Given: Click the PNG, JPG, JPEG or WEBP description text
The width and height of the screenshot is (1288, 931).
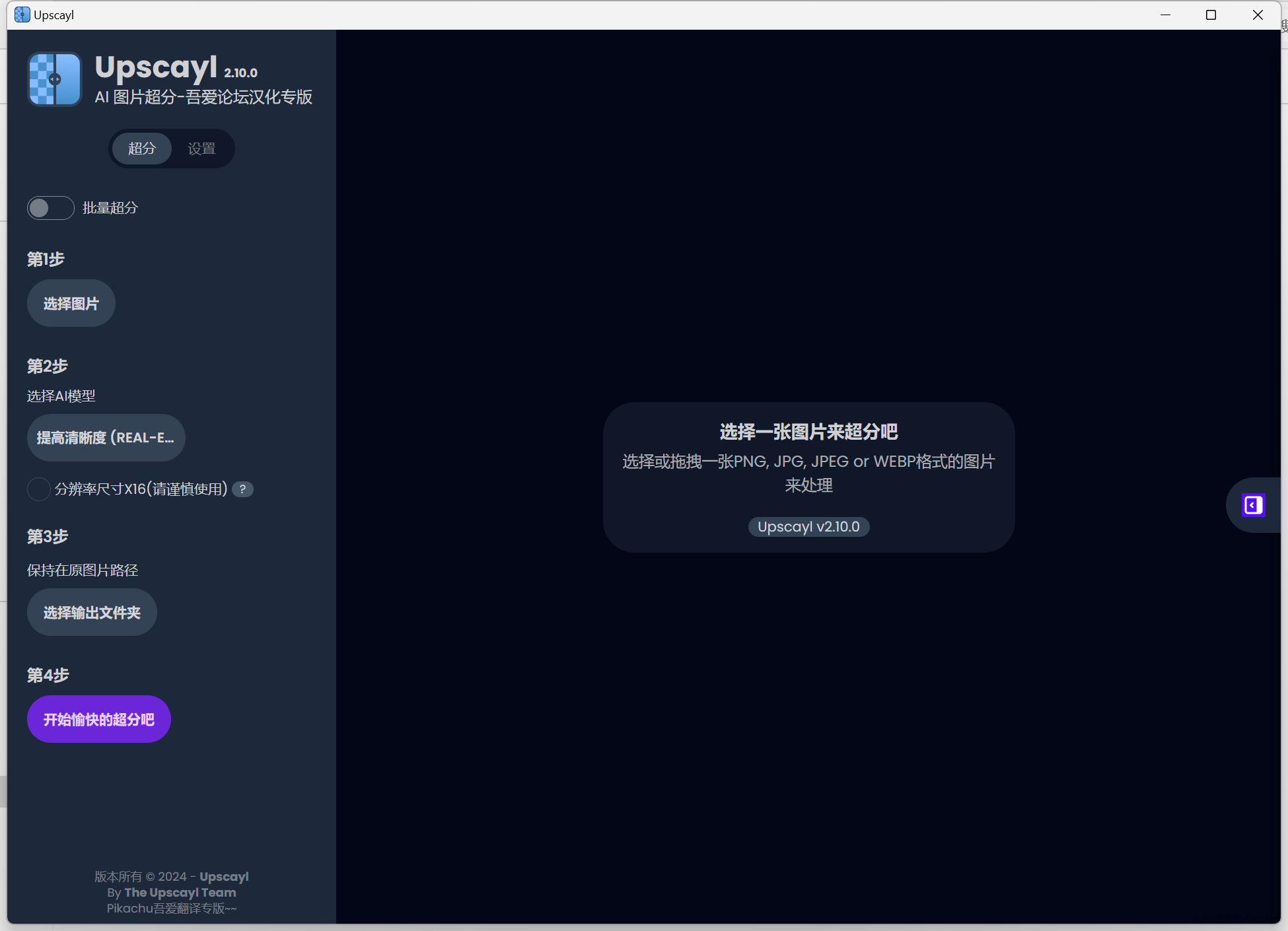Looking at the screenshot, I should tap(808, 473).
